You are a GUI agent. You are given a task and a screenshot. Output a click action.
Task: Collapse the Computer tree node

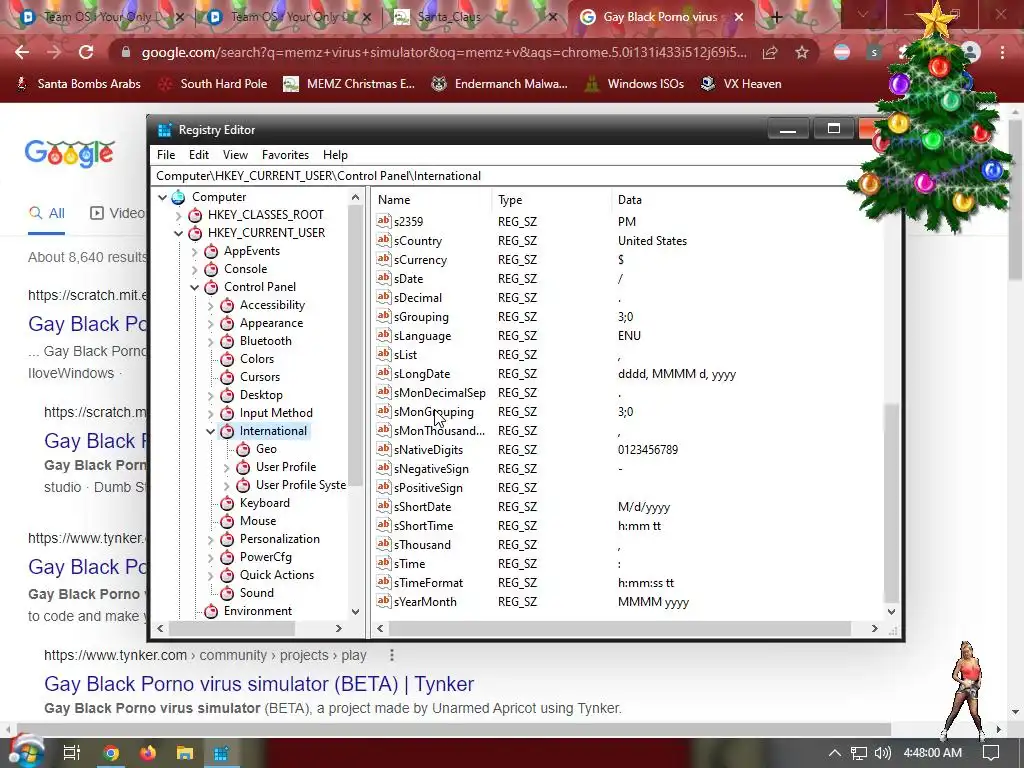coord(162,197)
